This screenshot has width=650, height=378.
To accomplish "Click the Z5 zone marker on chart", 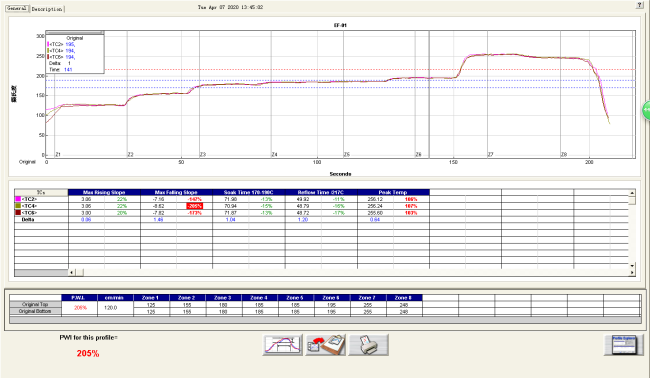I will click(x=347, y=155).
